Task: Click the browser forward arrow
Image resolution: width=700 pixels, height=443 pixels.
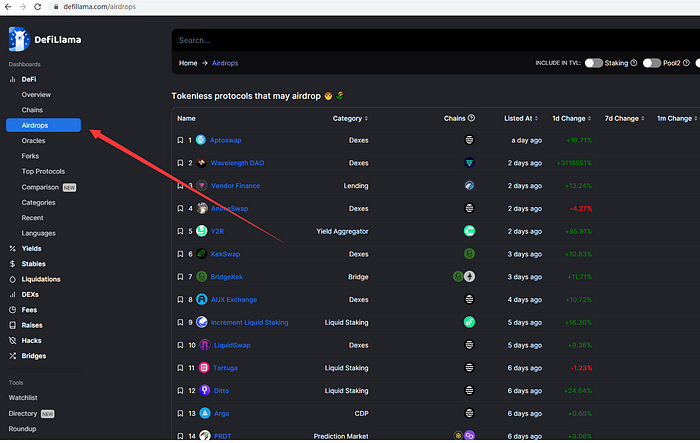Action: pos(22,7)
